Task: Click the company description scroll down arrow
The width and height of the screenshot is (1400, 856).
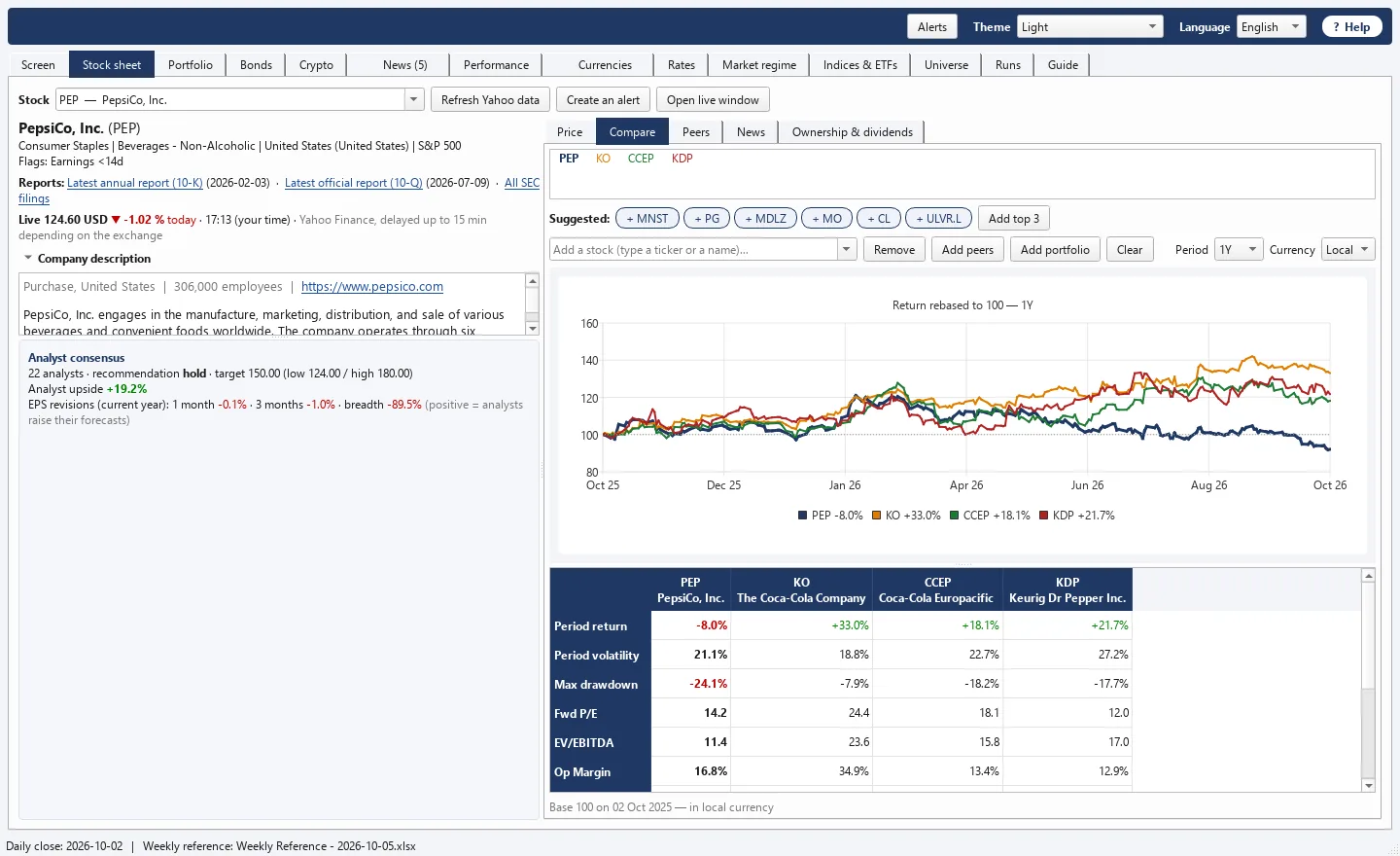Action: click(x=532, y=329)
